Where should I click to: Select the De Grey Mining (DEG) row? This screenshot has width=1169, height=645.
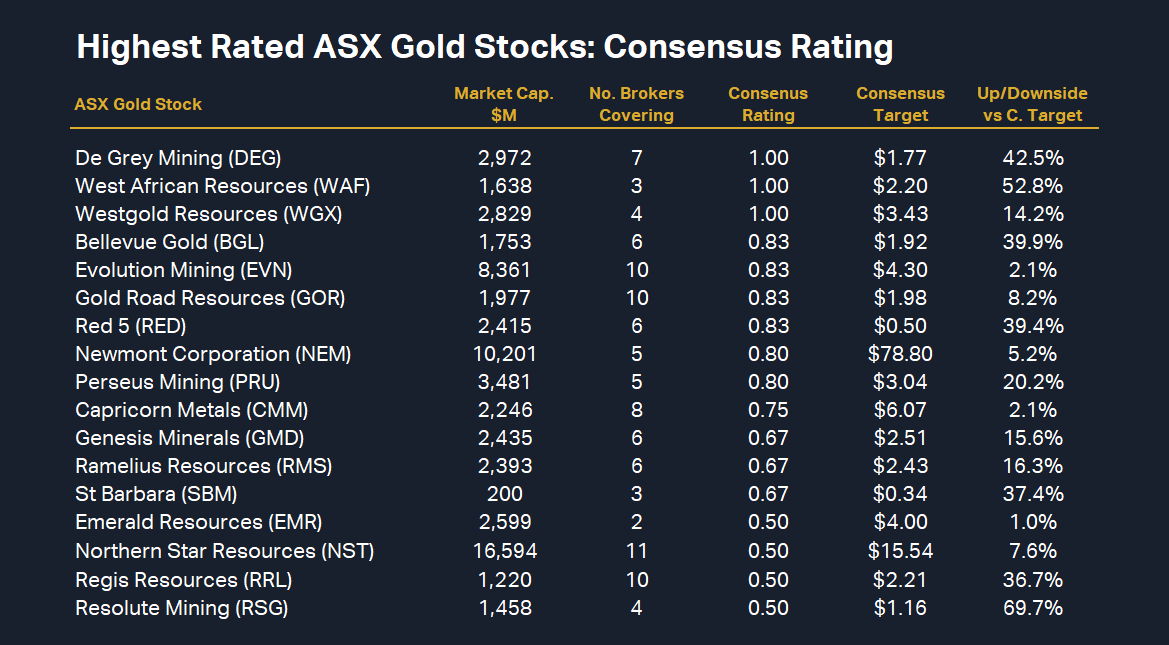click(x=178, y=158)
